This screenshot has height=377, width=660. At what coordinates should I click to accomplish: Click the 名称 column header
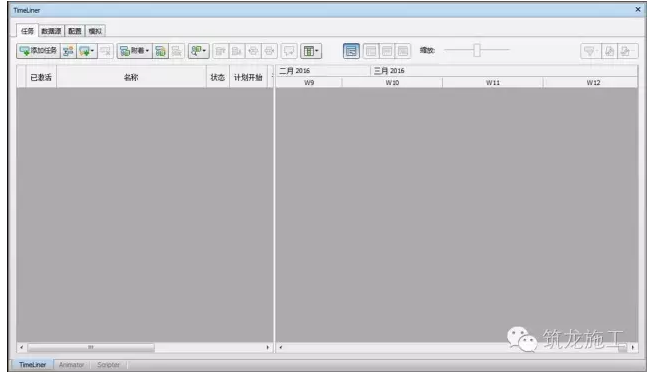tap(131, 77)
